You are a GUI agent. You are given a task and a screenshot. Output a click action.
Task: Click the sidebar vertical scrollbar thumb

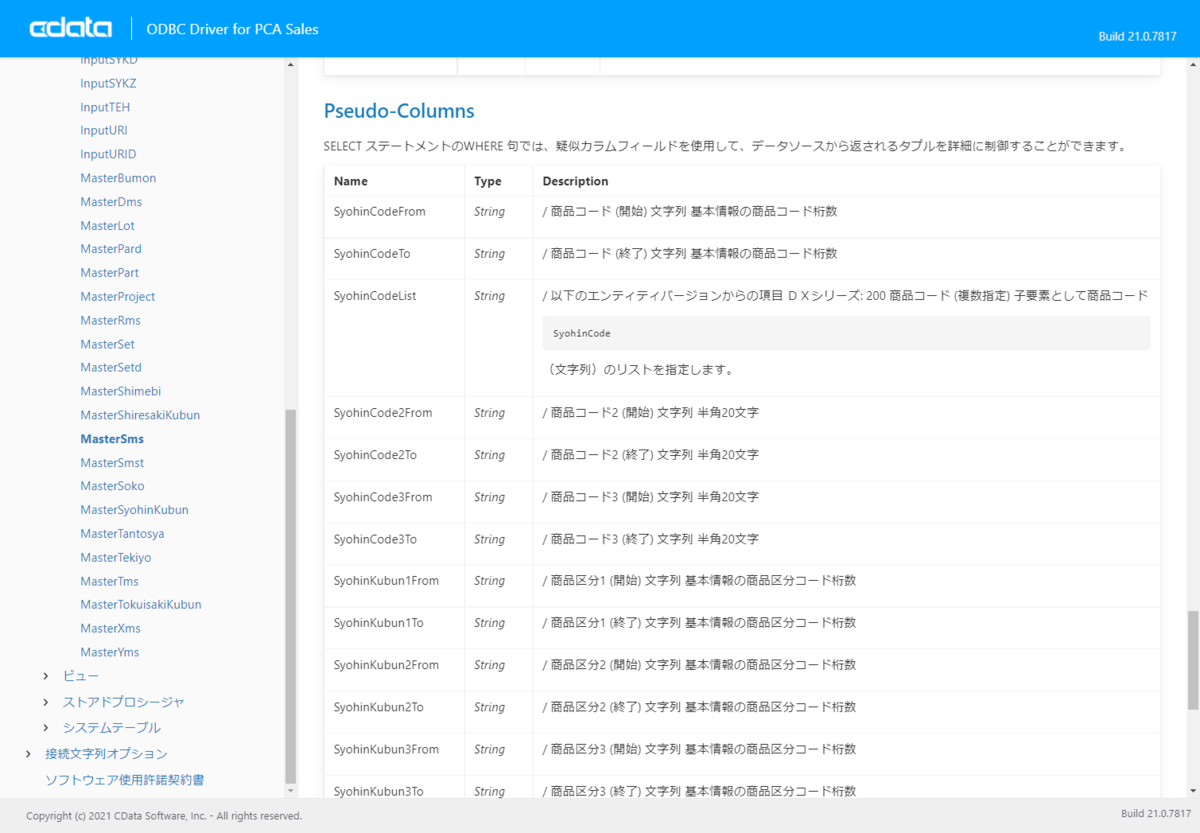pyautogui.click(x=291, y=596)
